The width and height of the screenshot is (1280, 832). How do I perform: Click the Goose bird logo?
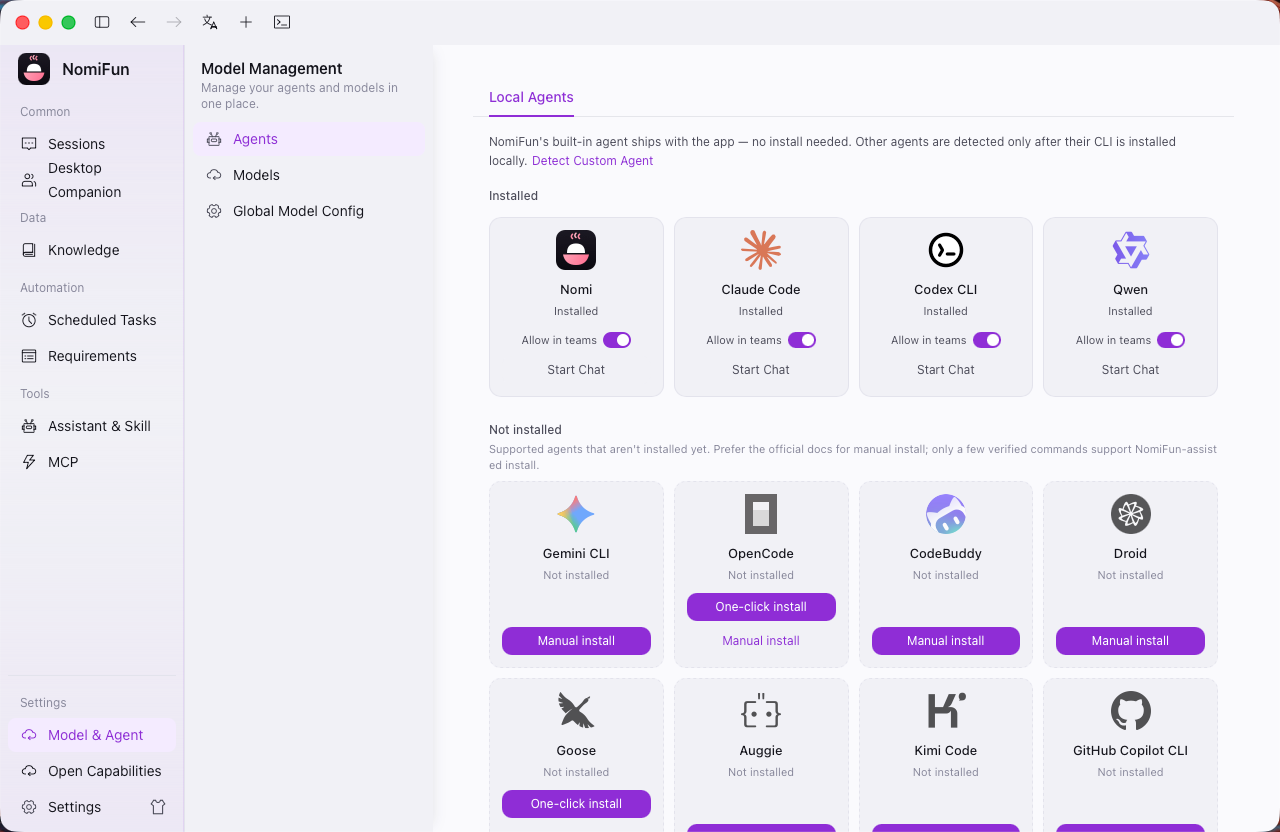576,711
